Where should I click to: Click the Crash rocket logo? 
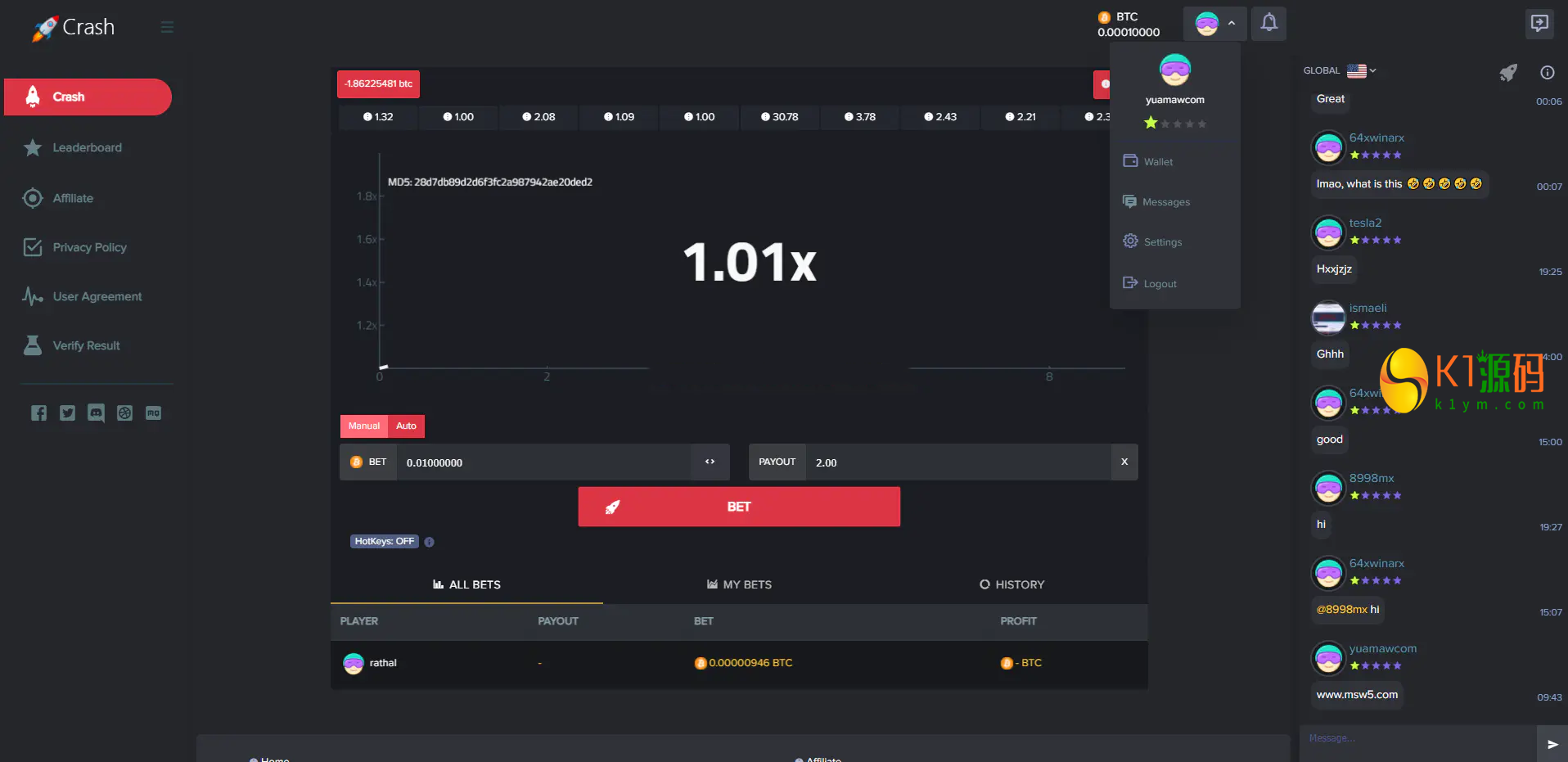(74, 27)
